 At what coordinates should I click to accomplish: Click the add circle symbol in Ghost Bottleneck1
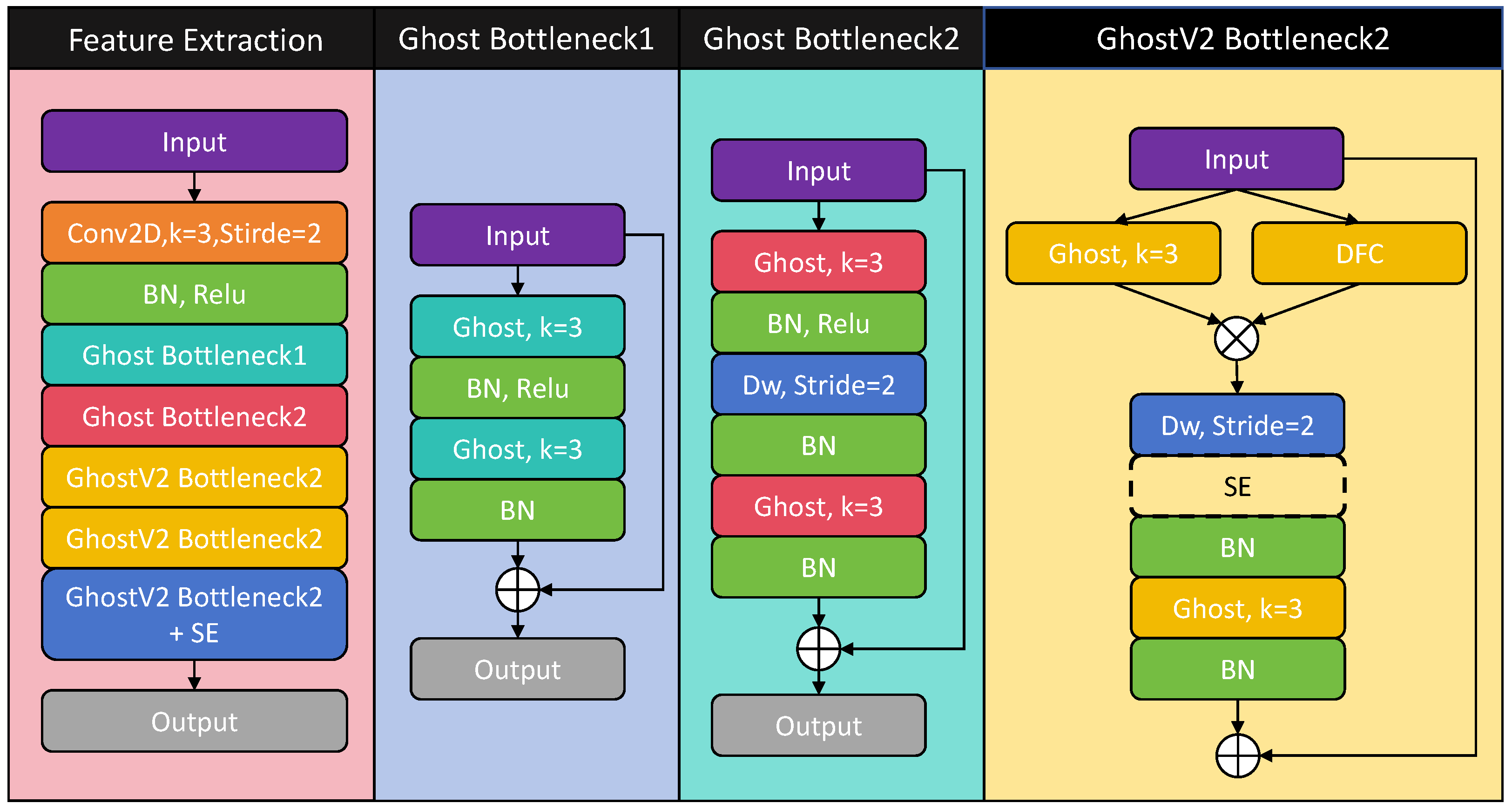517,589
